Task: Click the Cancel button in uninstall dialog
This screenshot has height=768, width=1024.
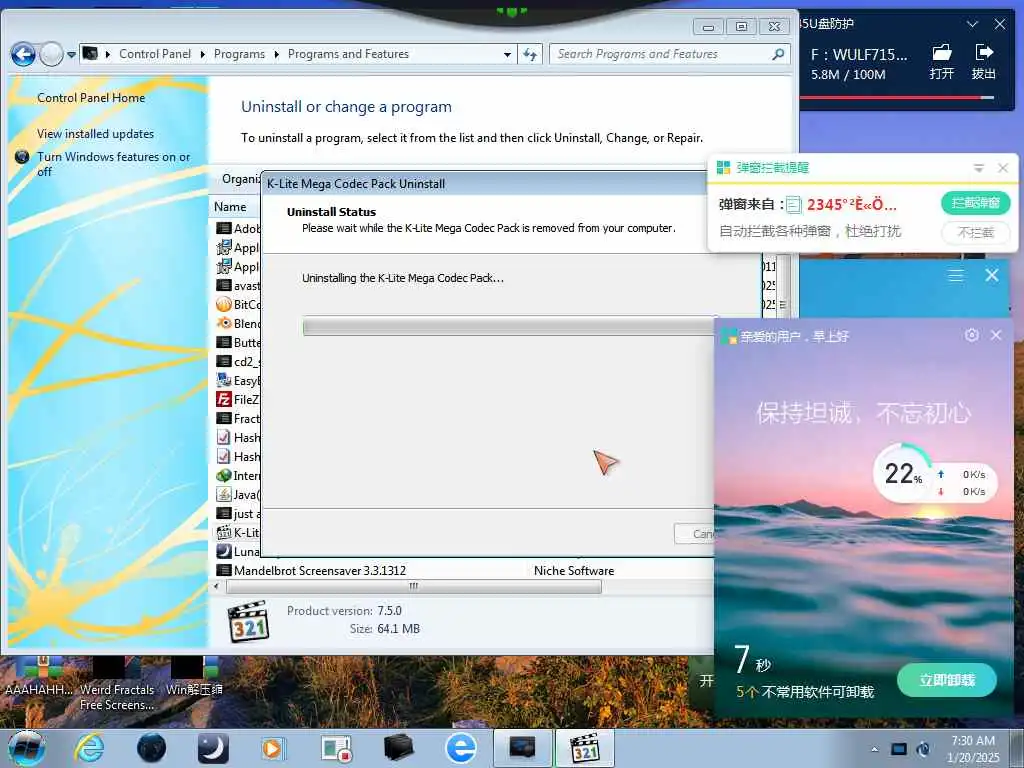Action: [695, 534]
